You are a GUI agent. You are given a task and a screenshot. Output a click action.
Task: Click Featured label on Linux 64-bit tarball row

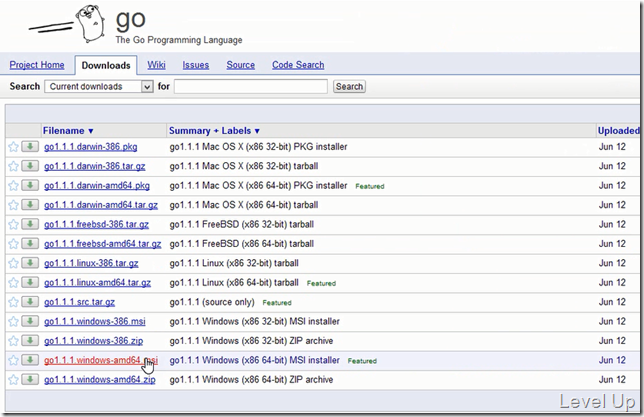click(321, 283)
